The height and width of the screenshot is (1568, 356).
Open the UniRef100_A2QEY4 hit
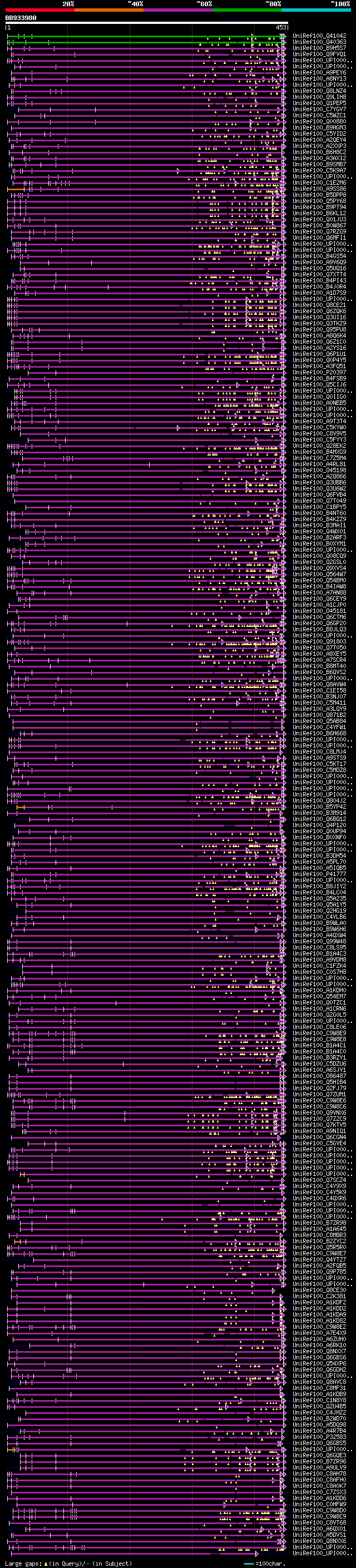click(x=319, y=140)
